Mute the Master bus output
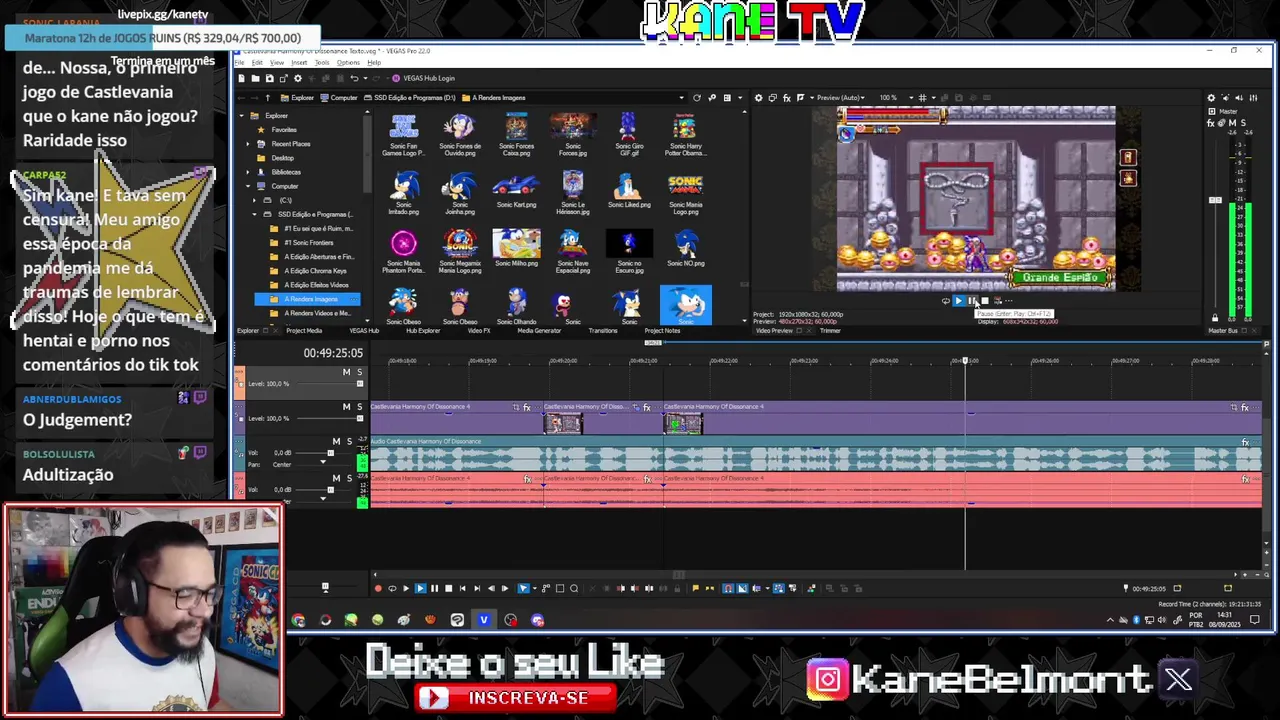Screen dimensions: 1280x720 (1232, 123)
